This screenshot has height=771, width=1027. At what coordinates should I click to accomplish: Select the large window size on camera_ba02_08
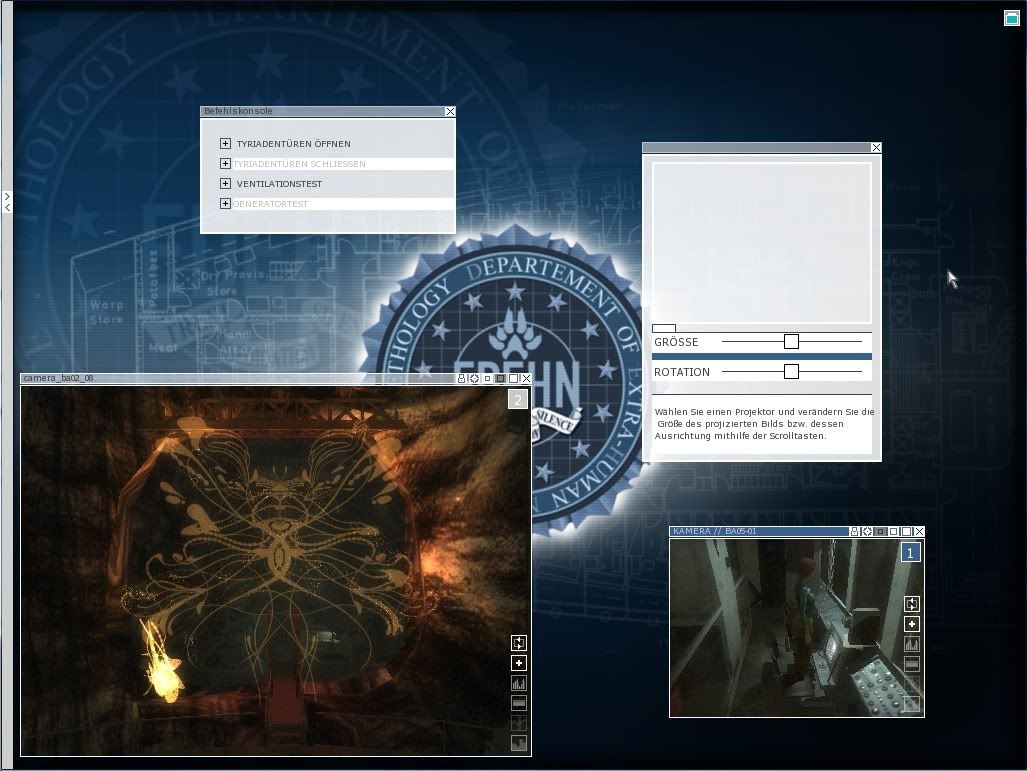[514, 379]
